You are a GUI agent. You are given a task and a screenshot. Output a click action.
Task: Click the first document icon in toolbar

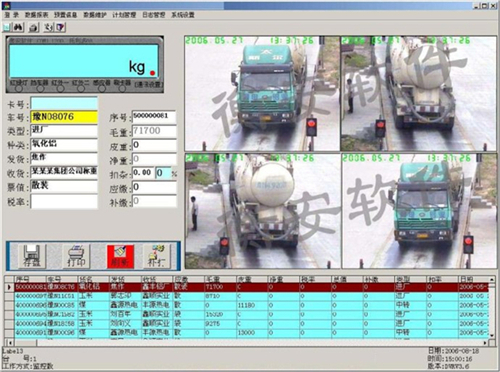click(x=7, y=28)
